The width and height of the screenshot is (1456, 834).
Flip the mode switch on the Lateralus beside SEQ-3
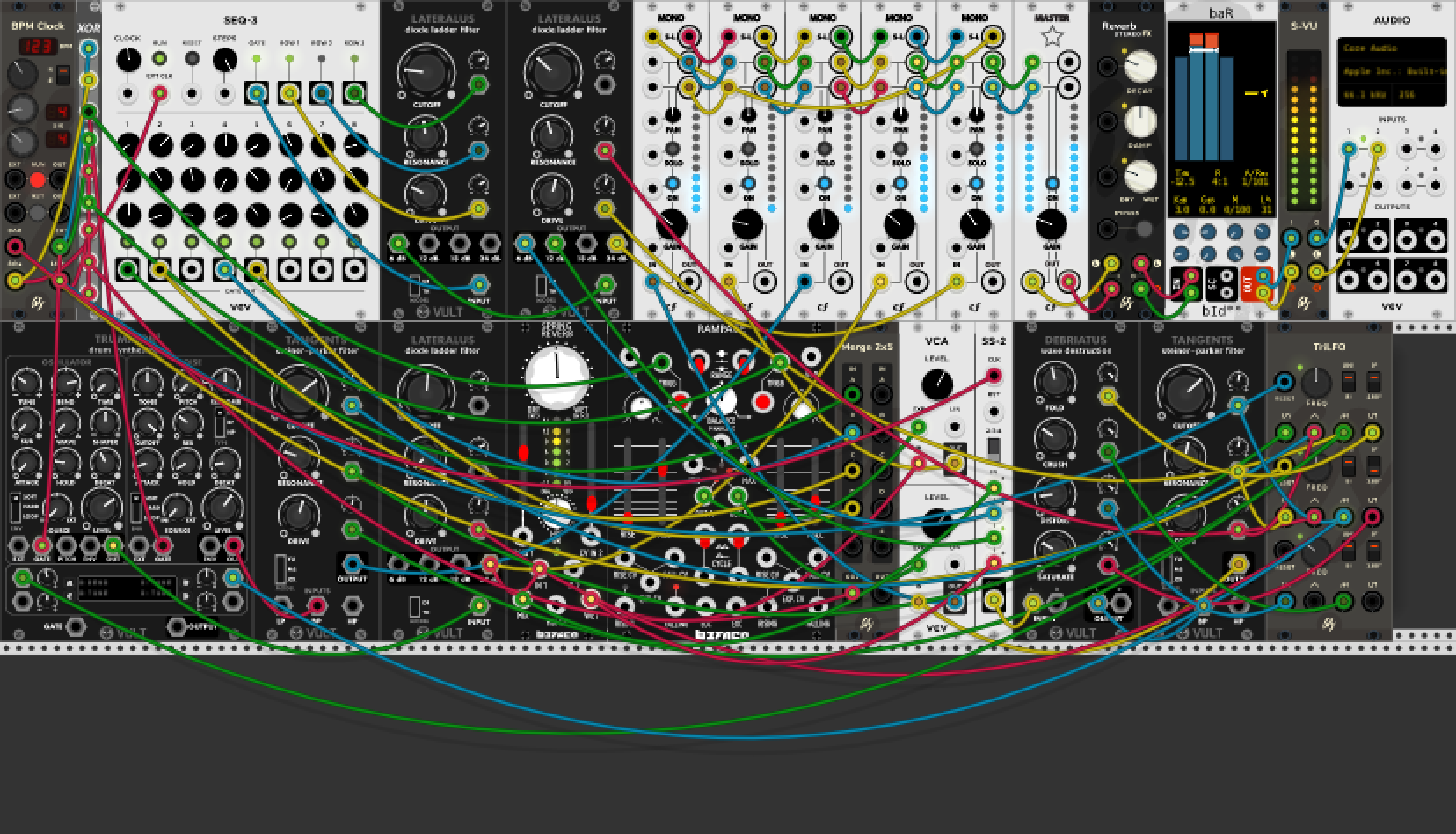pos(416,287)
